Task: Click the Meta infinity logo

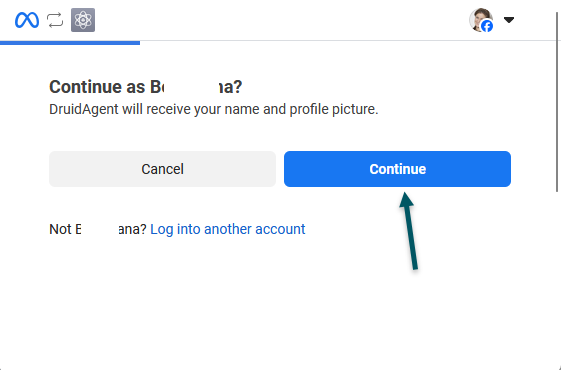Action: [x=27, y=20]
